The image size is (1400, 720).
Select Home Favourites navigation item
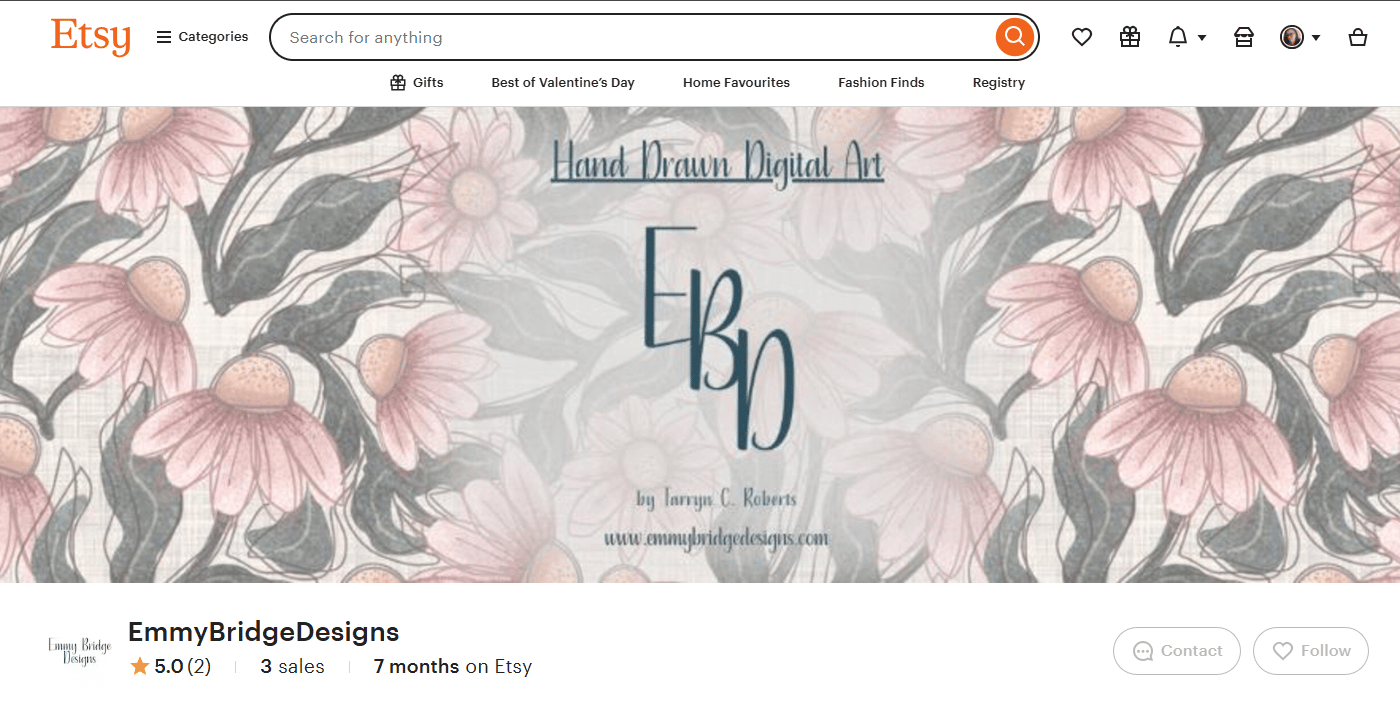736,82
